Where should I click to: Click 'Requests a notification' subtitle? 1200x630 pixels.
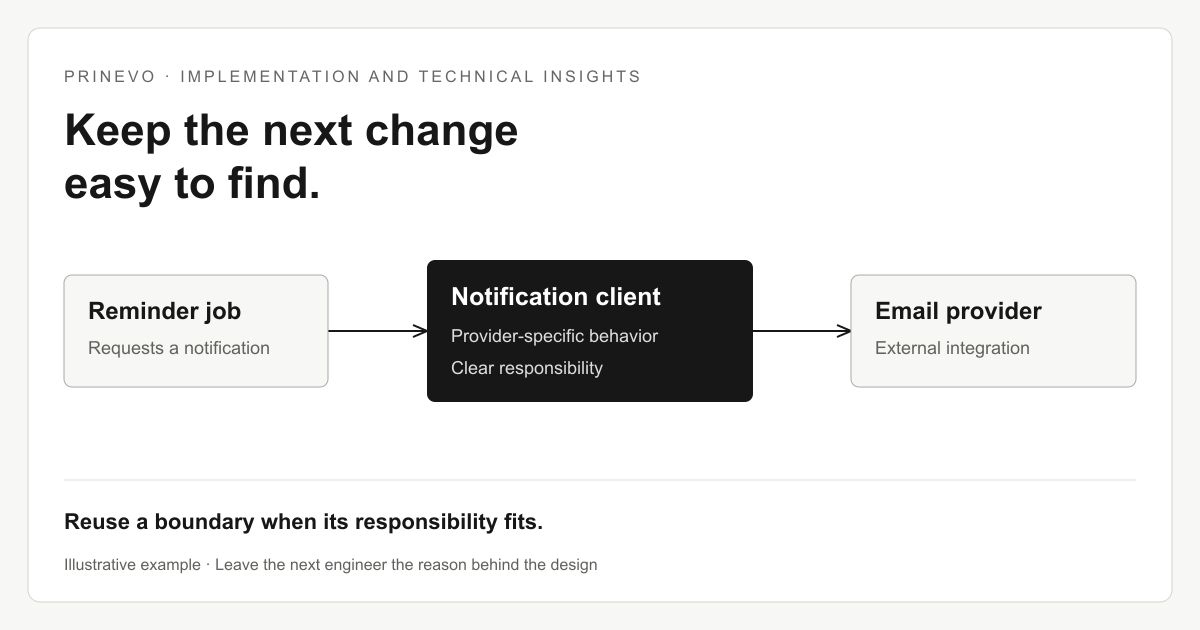[179, 348]
